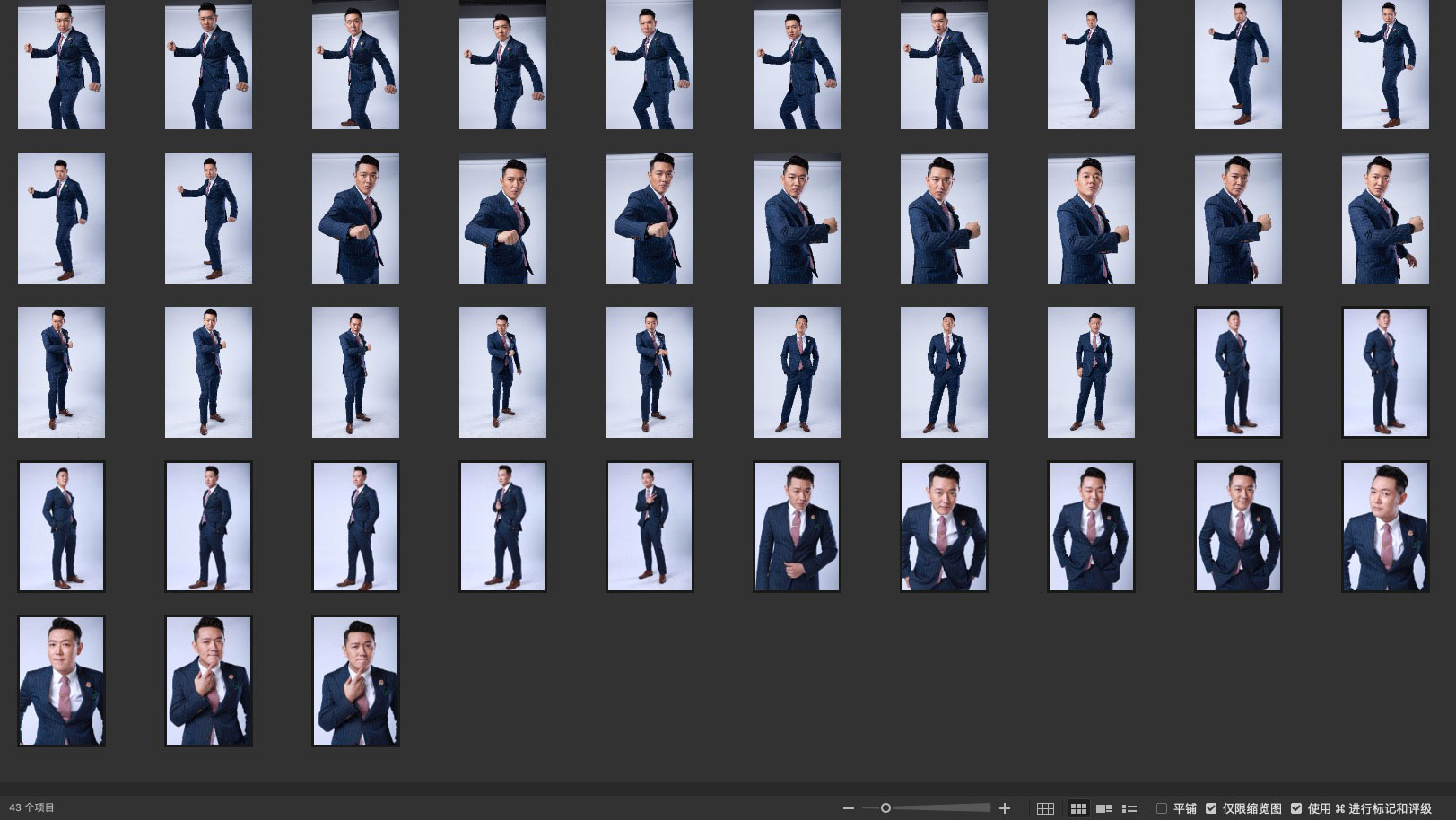1456x820 pixels.
Task: Select the first thumbnail in the fourth row
Action: (61, 527)
